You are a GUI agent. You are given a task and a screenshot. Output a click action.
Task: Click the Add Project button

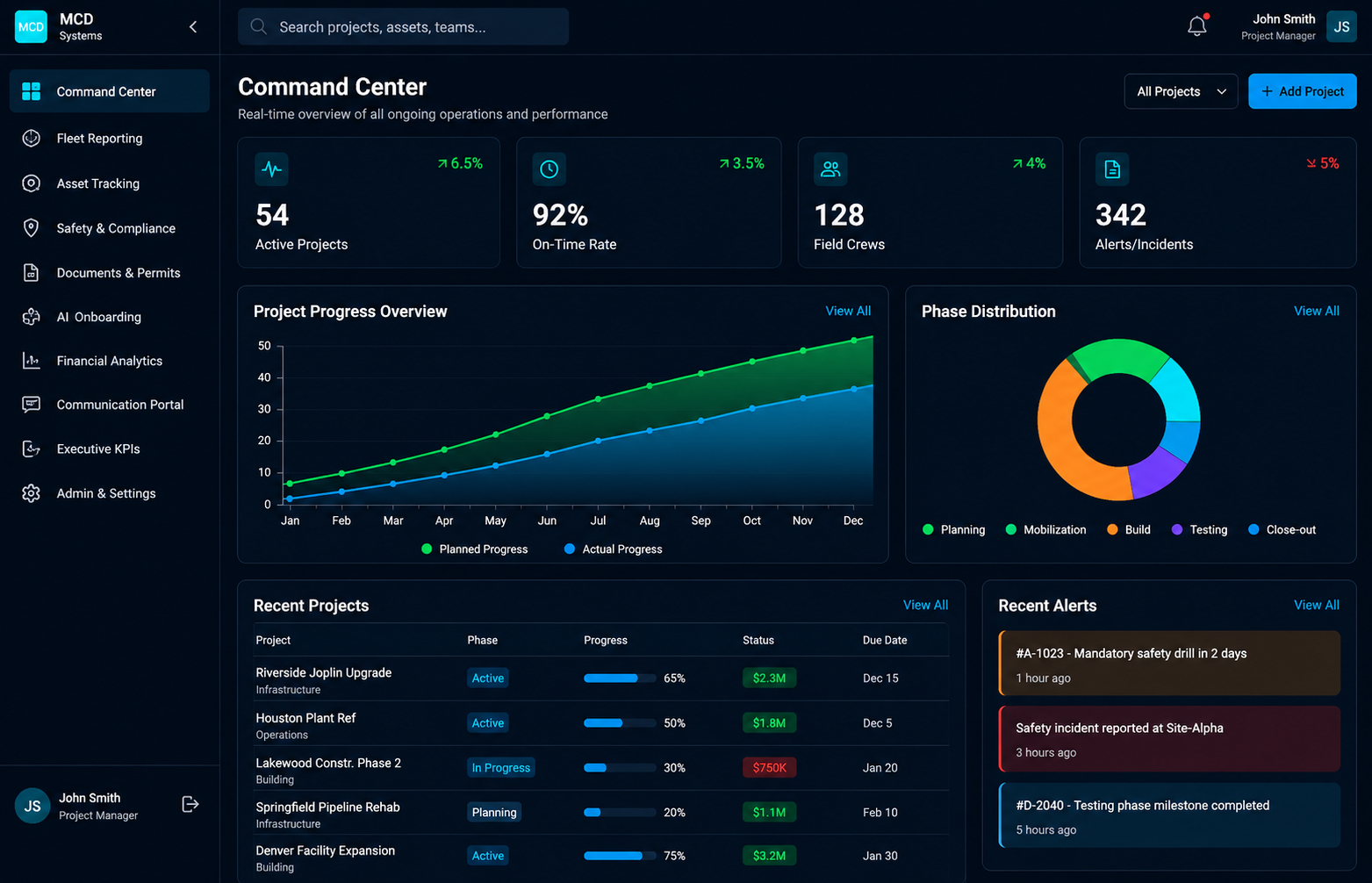tap(1303, 91)
